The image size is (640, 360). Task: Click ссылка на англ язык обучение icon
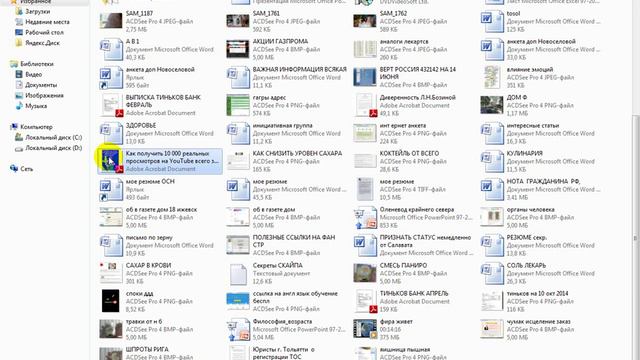point(238,301)
